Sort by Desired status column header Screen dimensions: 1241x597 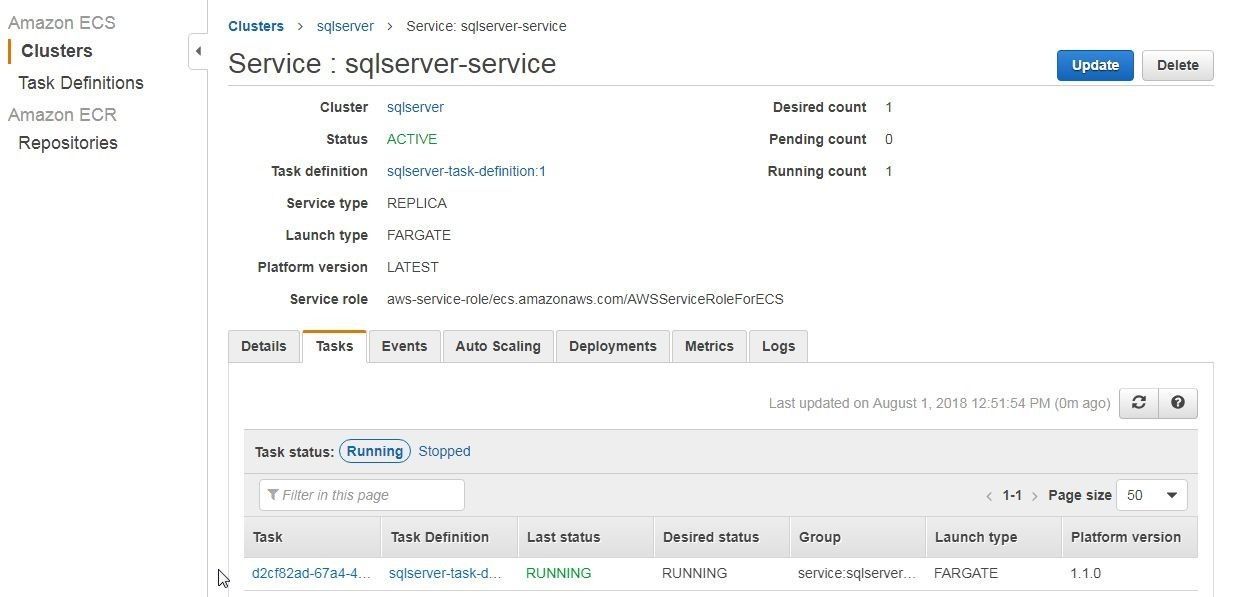click(721, 537)
